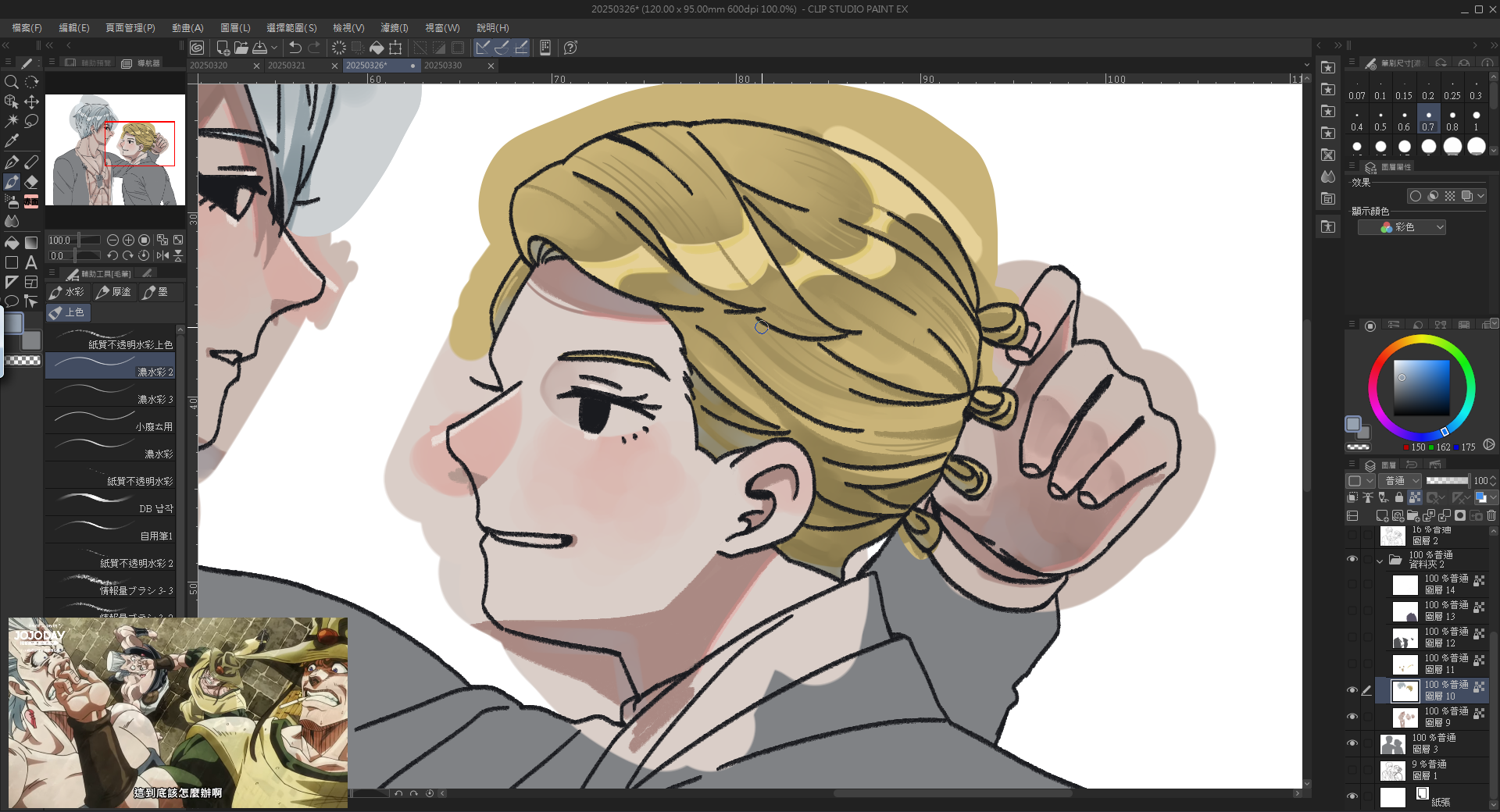Select the Eraser tool
Image resolution: width=1500 pixels, height=812 pixels.
31,182
